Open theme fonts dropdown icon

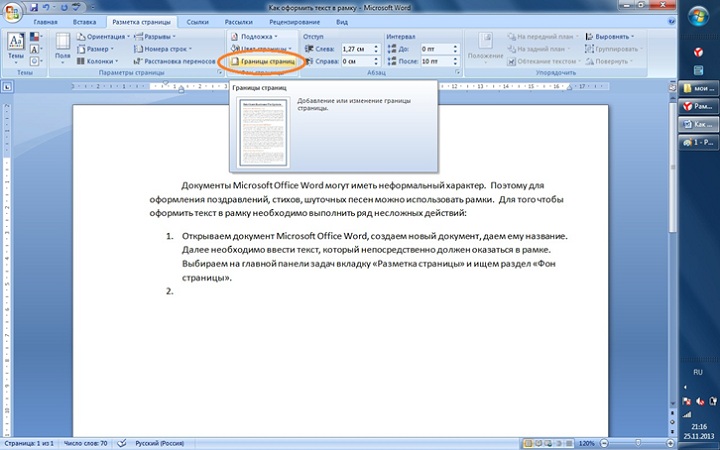click(x=36, y=49)
